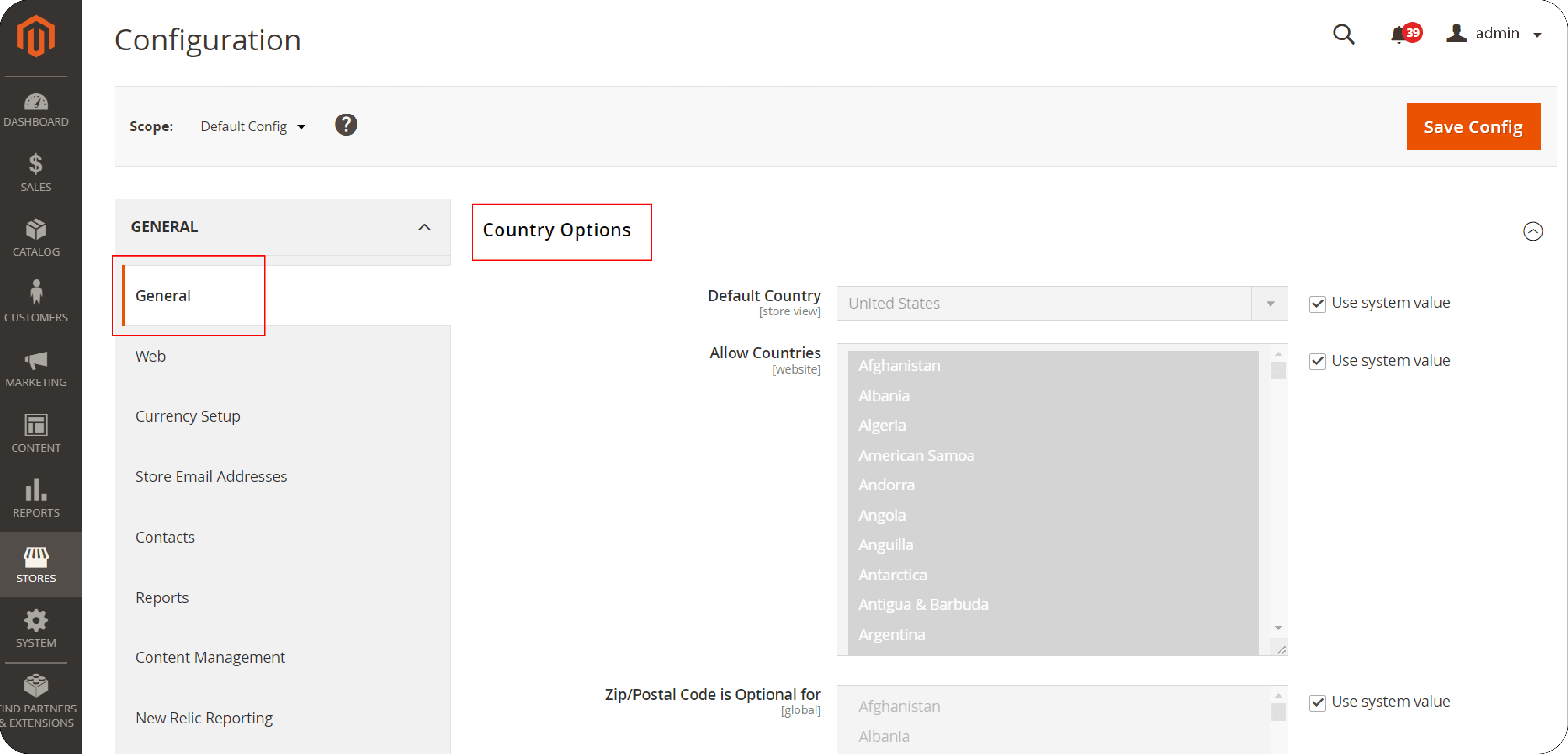
Task: Toggle Use system value for Zip/Postal Code
Action: [1317, 702]
